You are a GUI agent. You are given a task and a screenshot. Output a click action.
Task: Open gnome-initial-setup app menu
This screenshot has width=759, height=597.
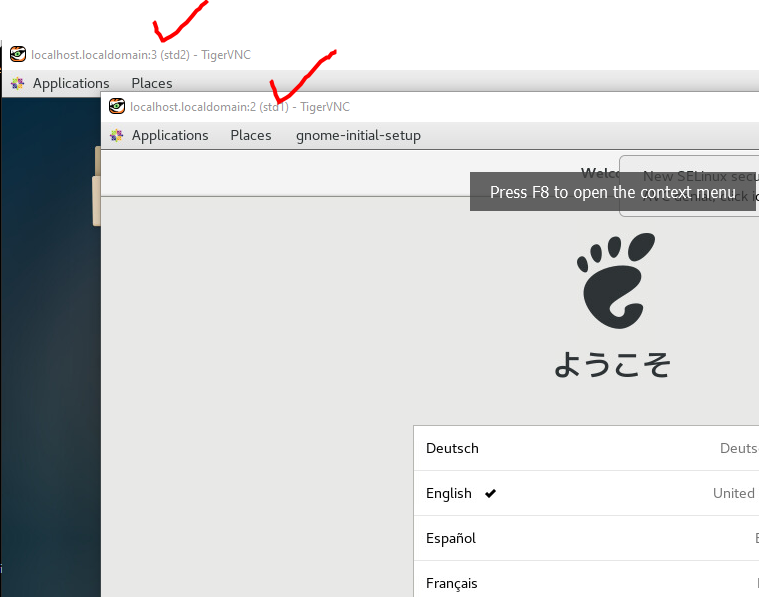(x=358, y=136)
